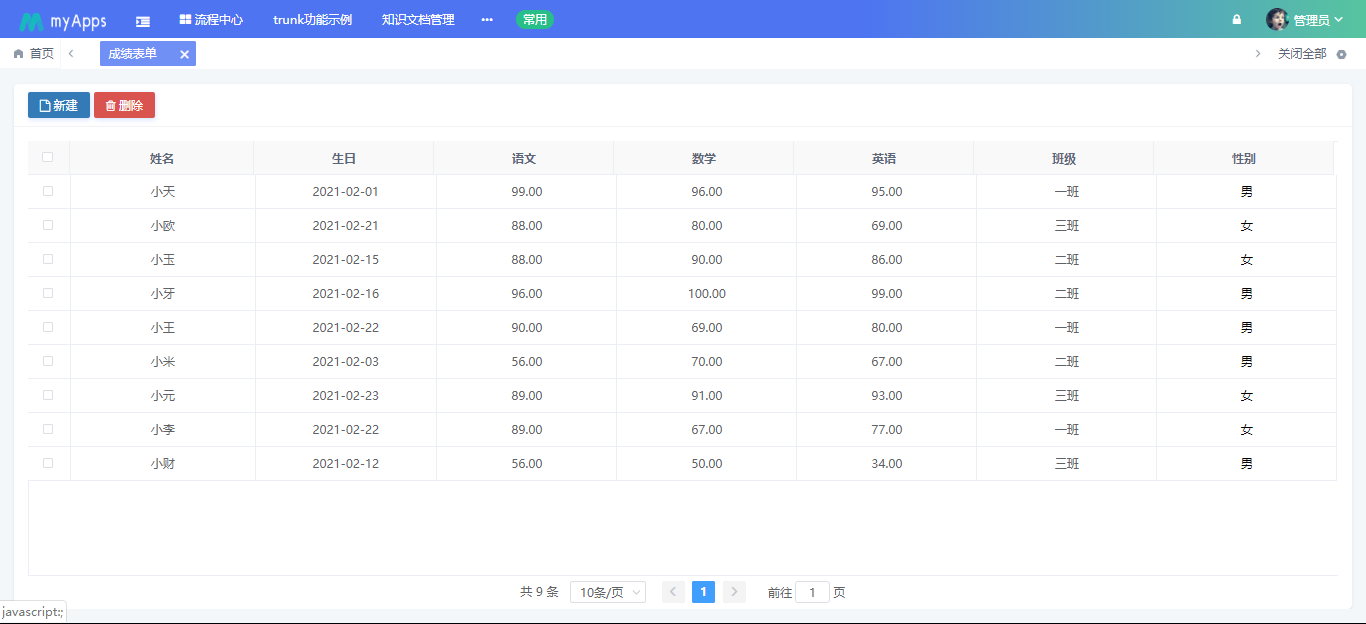Click English score 34.00
Screen dimensions: 1366x624
[887, 464]
